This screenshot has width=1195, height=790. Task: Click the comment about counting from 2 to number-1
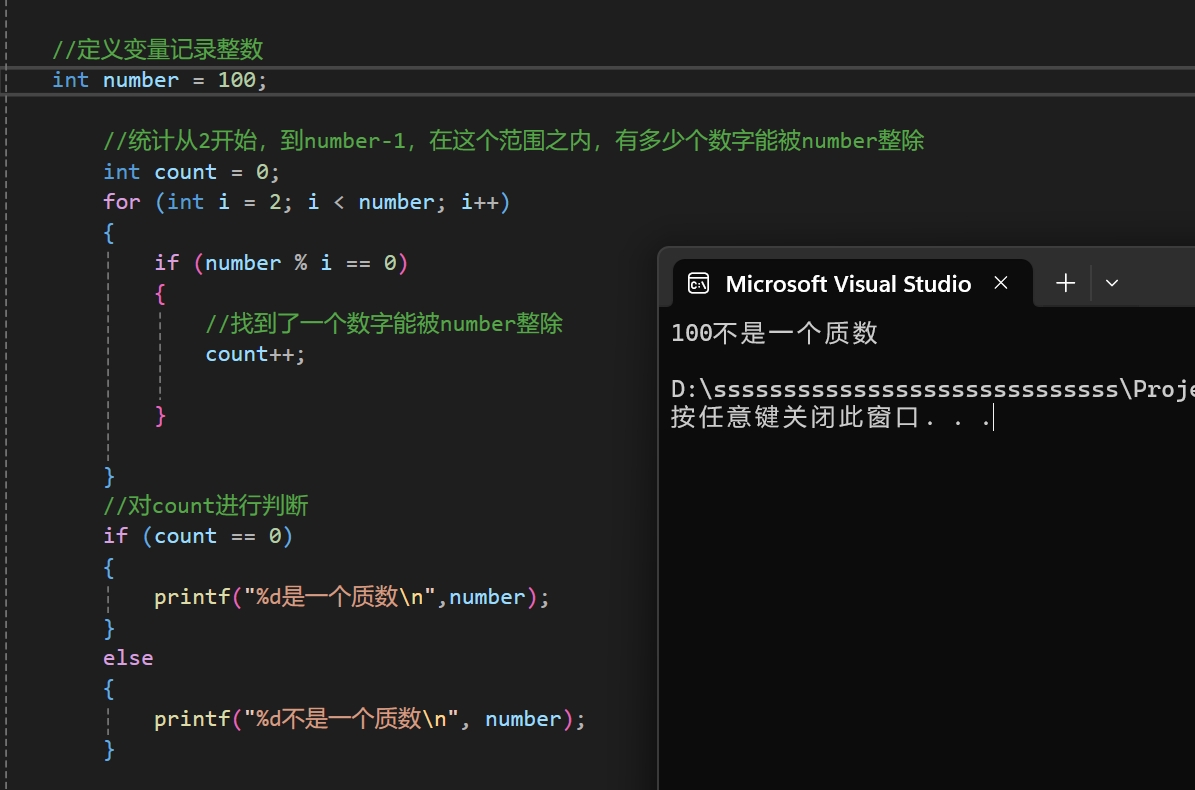[x=514, y=141]
